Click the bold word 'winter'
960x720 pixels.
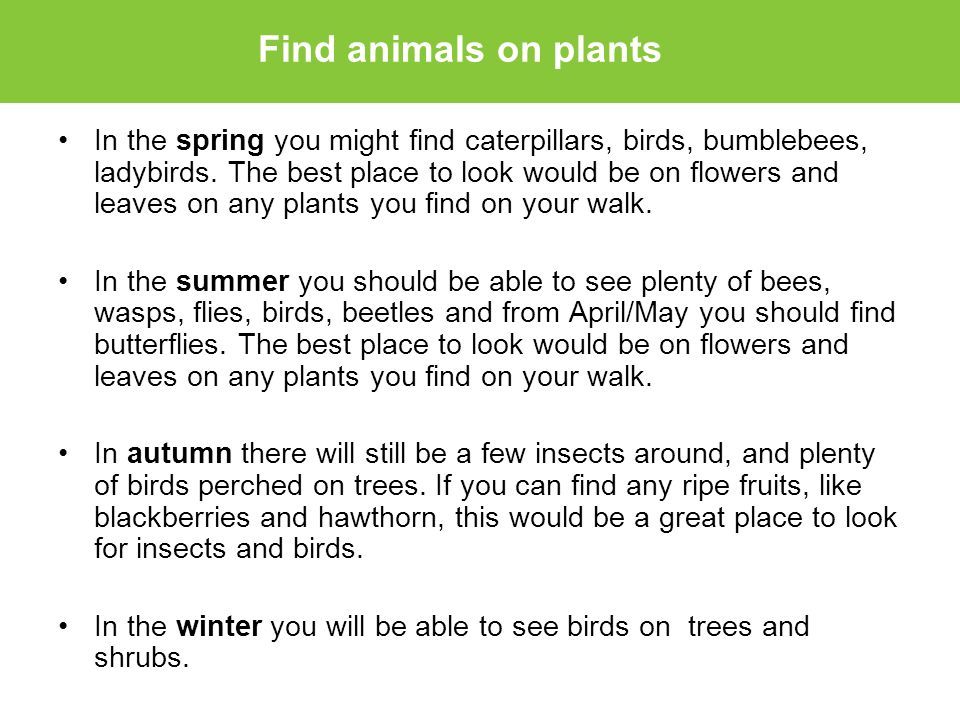[219, 626]
